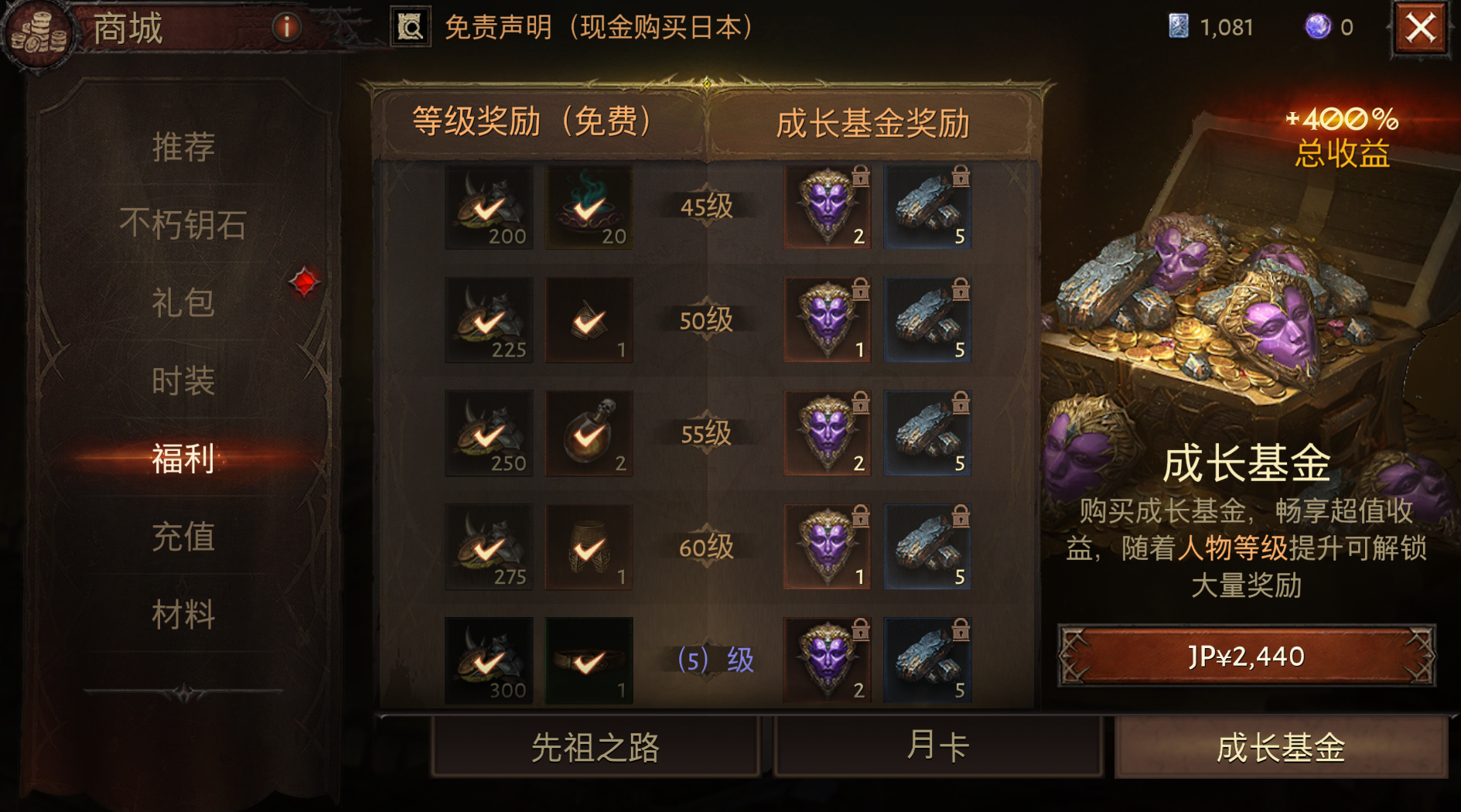The image size is (1461, 812).
Task: Click the info icon beside 商城
Action: 286,28
